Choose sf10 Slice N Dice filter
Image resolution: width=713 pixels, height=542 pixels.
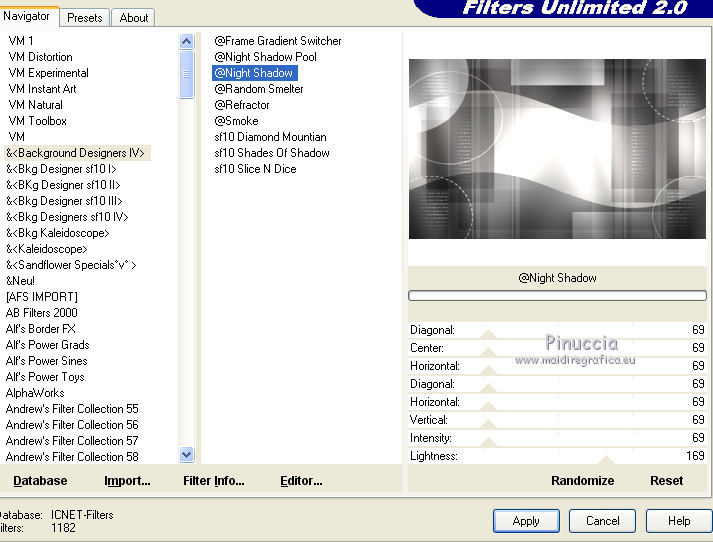pos(255,169)
